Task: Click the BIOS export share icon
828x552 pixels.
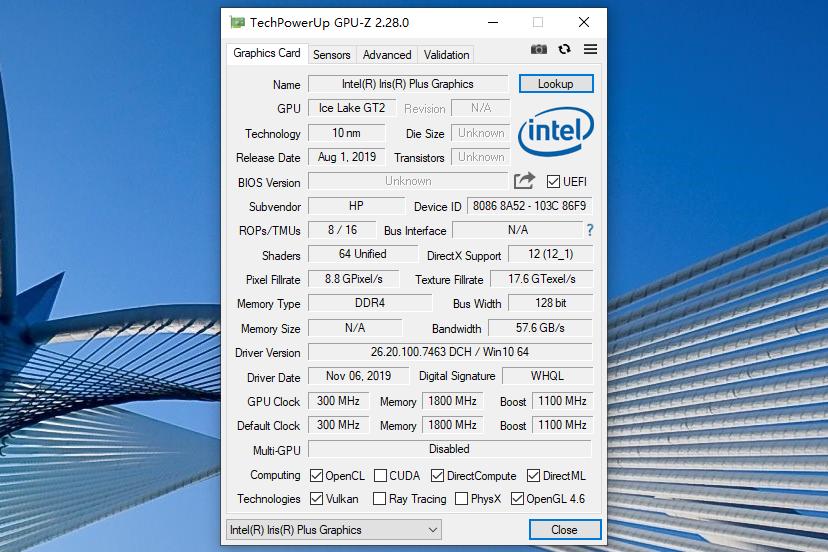Action: pyautogui.click(x=524, y=181)
